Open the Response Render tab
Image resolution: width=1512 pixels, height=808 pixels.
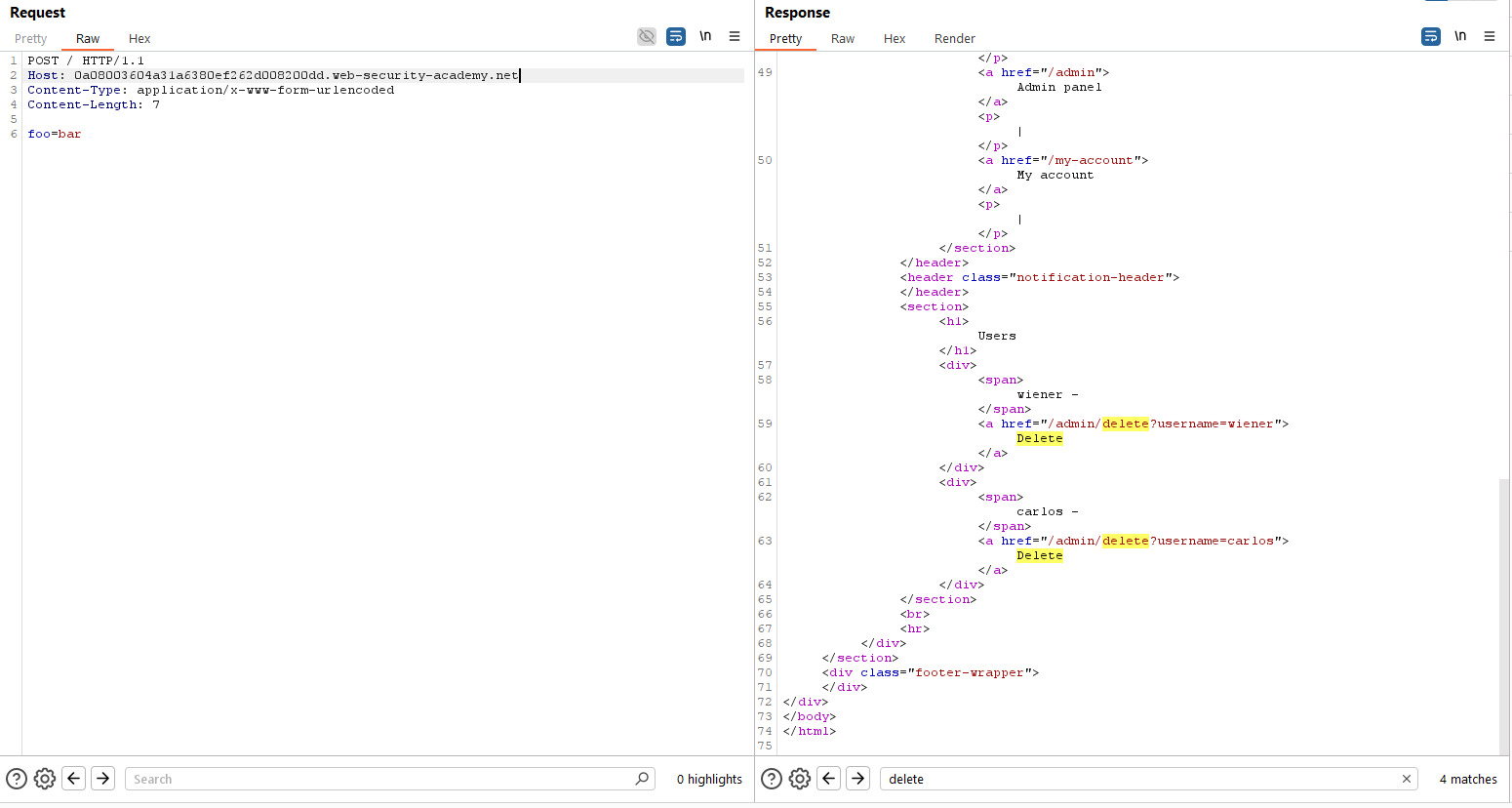tap(954, 39)
